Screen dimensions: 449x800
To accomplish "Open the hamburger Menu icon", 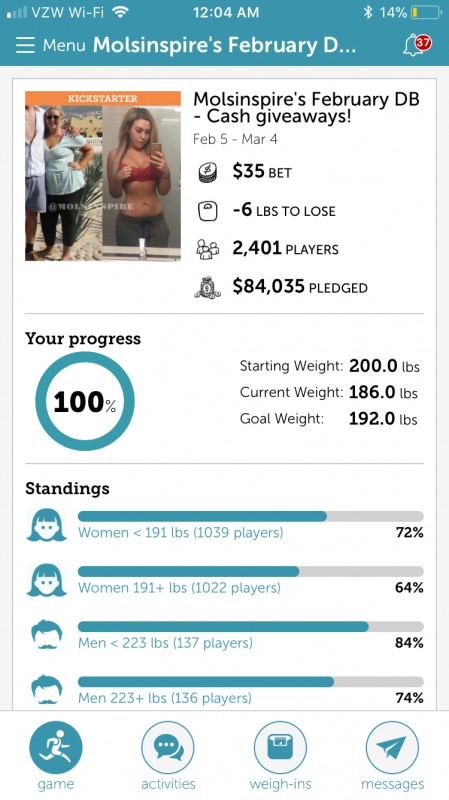I will [25, 45].
